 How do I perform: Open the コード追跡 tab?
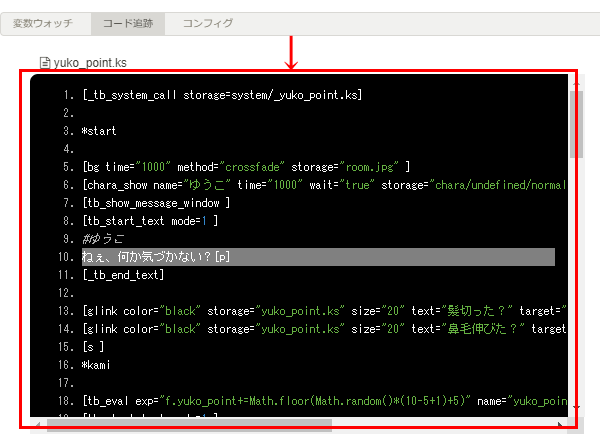tap(128, 24)
